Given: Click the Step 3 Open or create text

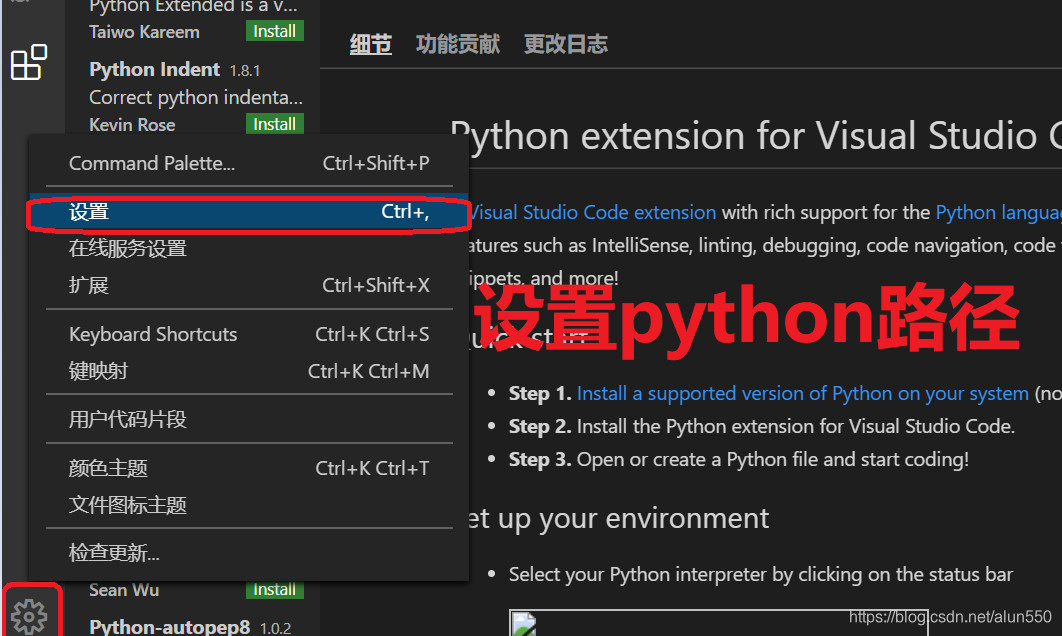Looking at the screenshot, I should pos(739,460).
